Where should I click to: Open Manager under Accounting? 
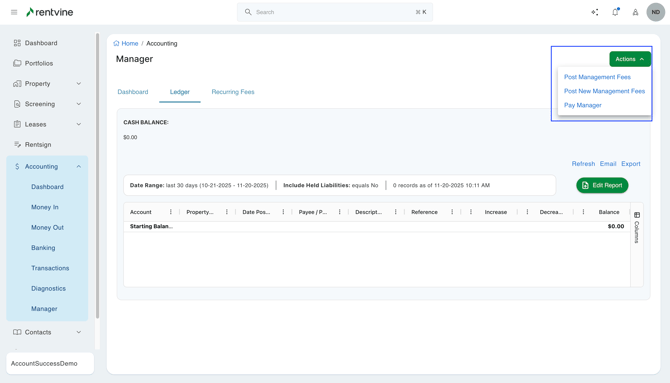pyautogui.click(x=44, y=309)
